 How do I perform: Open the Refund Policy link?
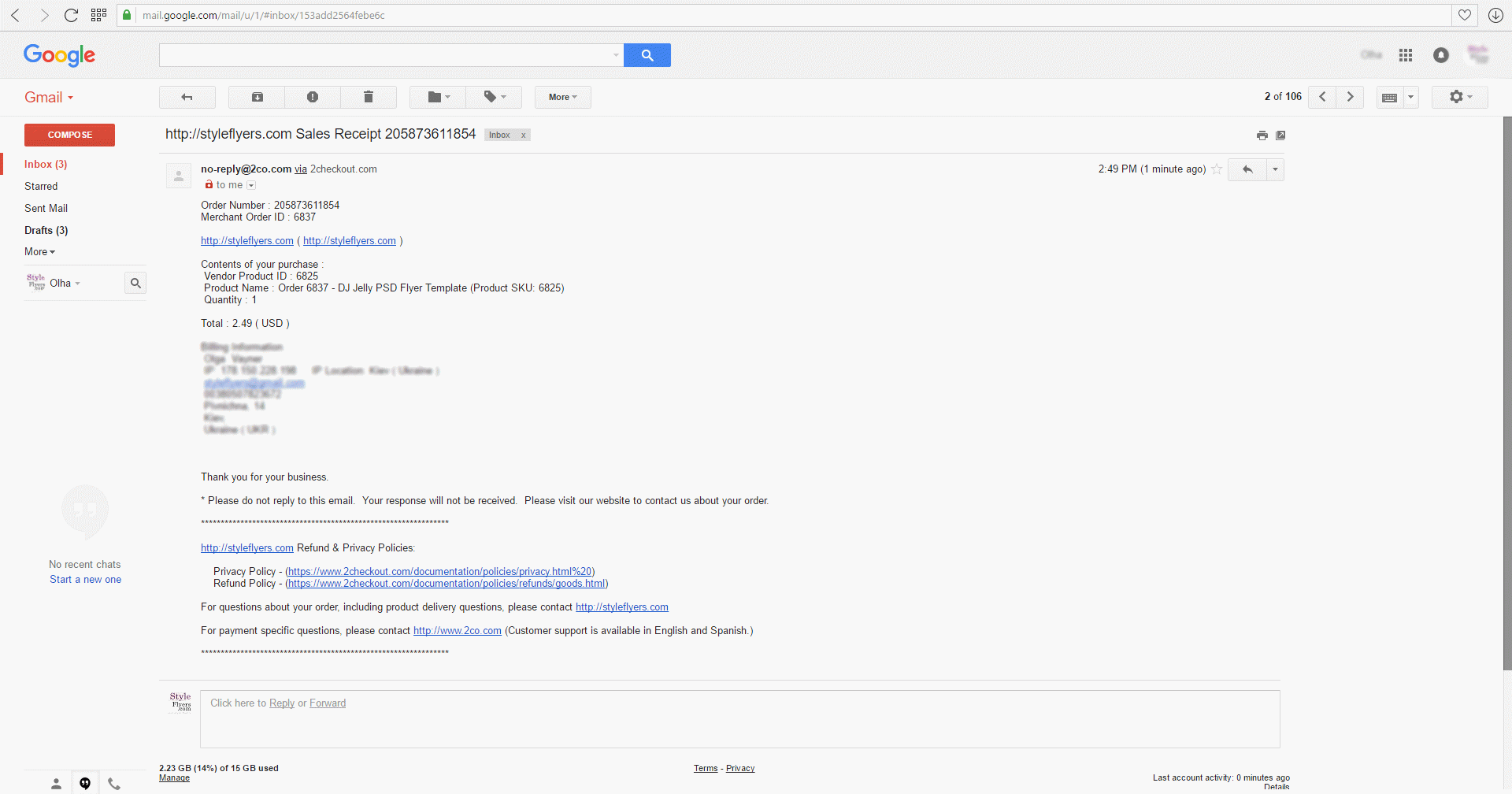point(447,584)
